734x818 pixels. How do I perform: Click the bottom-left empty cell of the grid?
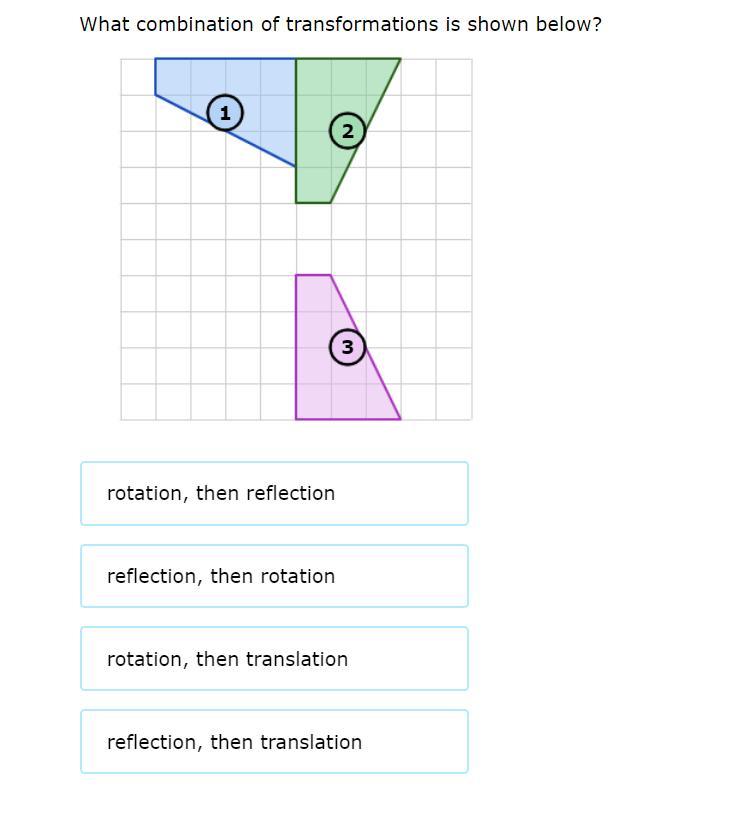[138, 401]
